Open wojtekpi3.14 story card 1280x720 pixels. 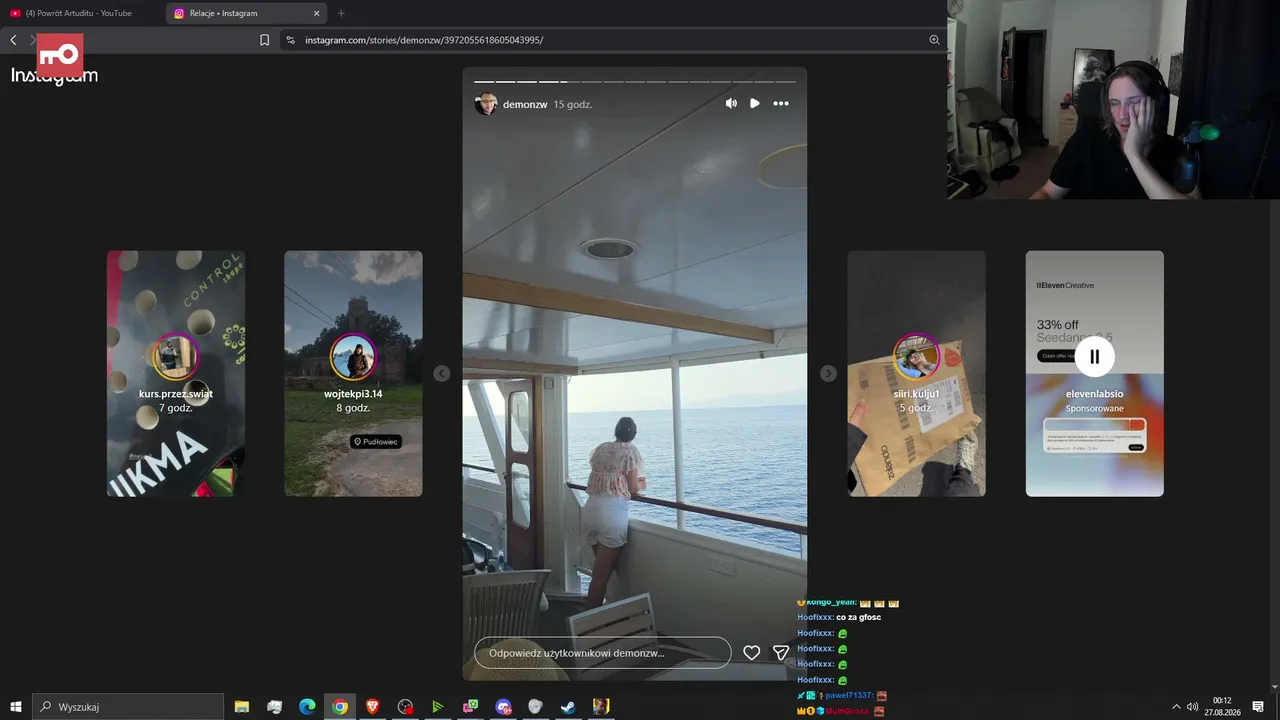click(x=353, y=373)
